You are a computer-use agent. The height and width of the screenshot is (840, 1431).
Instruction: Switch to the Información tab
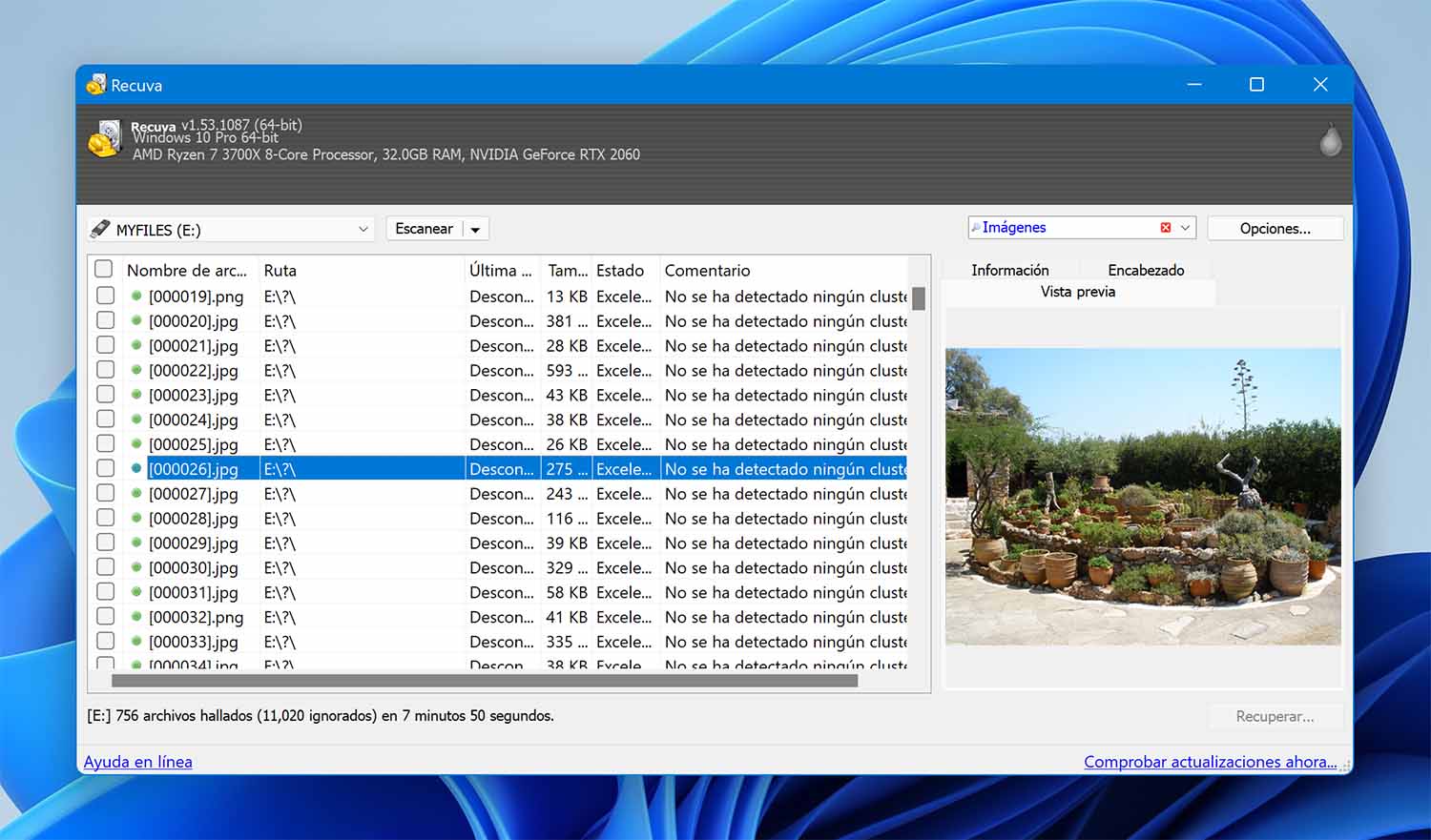[1009, 270]
